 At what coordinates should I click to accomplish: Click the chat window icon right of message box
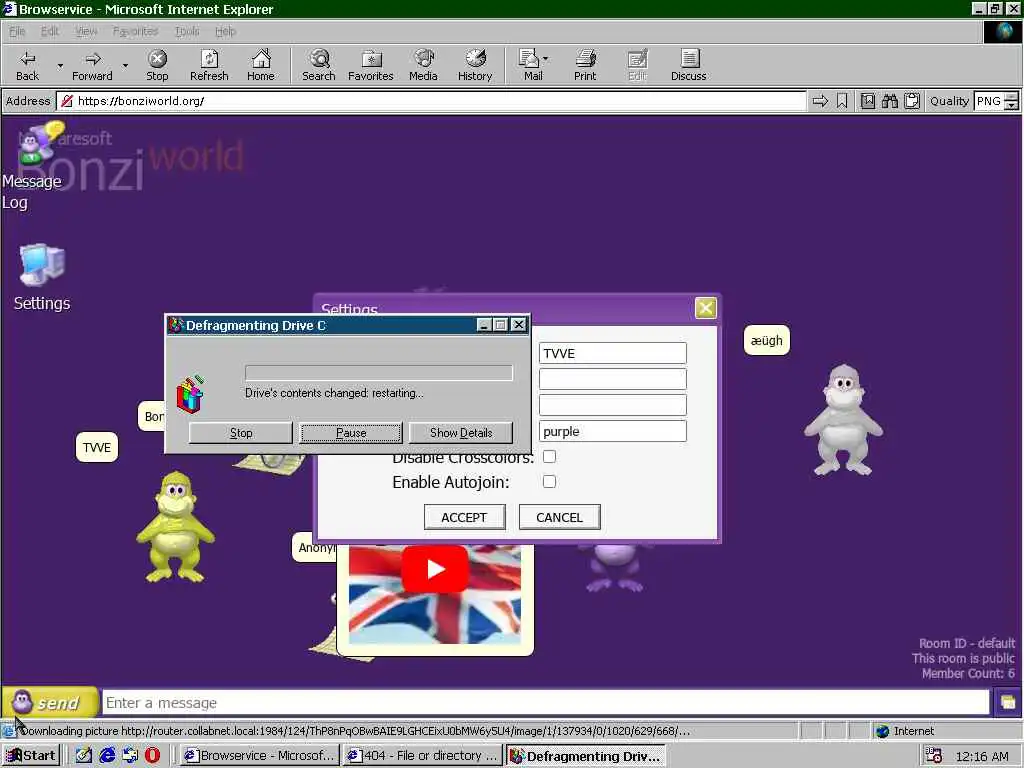point(1008,703)
